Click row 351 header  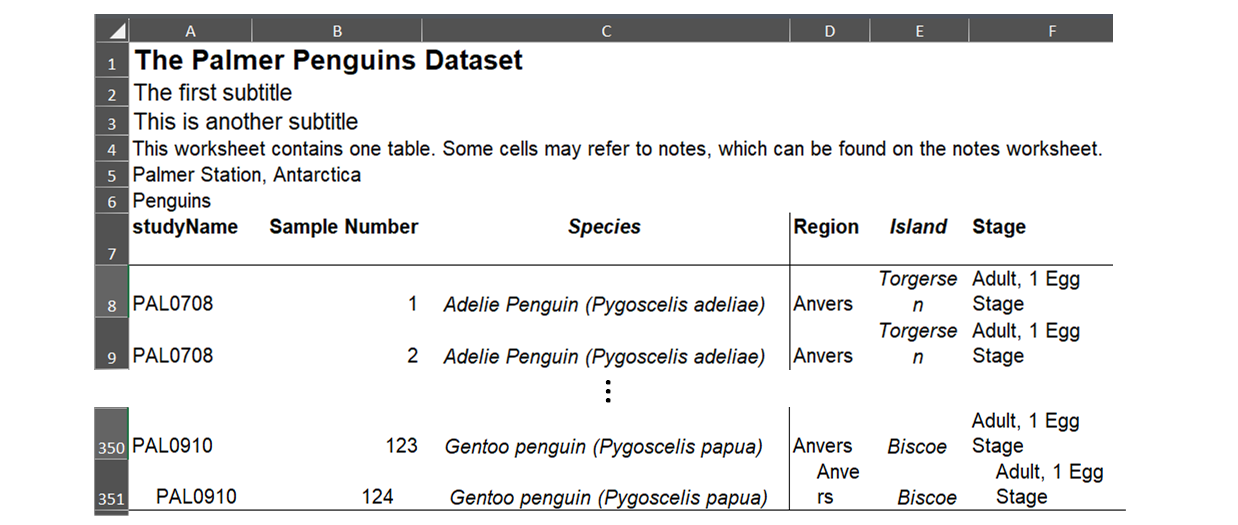click(x=111, y=498)
